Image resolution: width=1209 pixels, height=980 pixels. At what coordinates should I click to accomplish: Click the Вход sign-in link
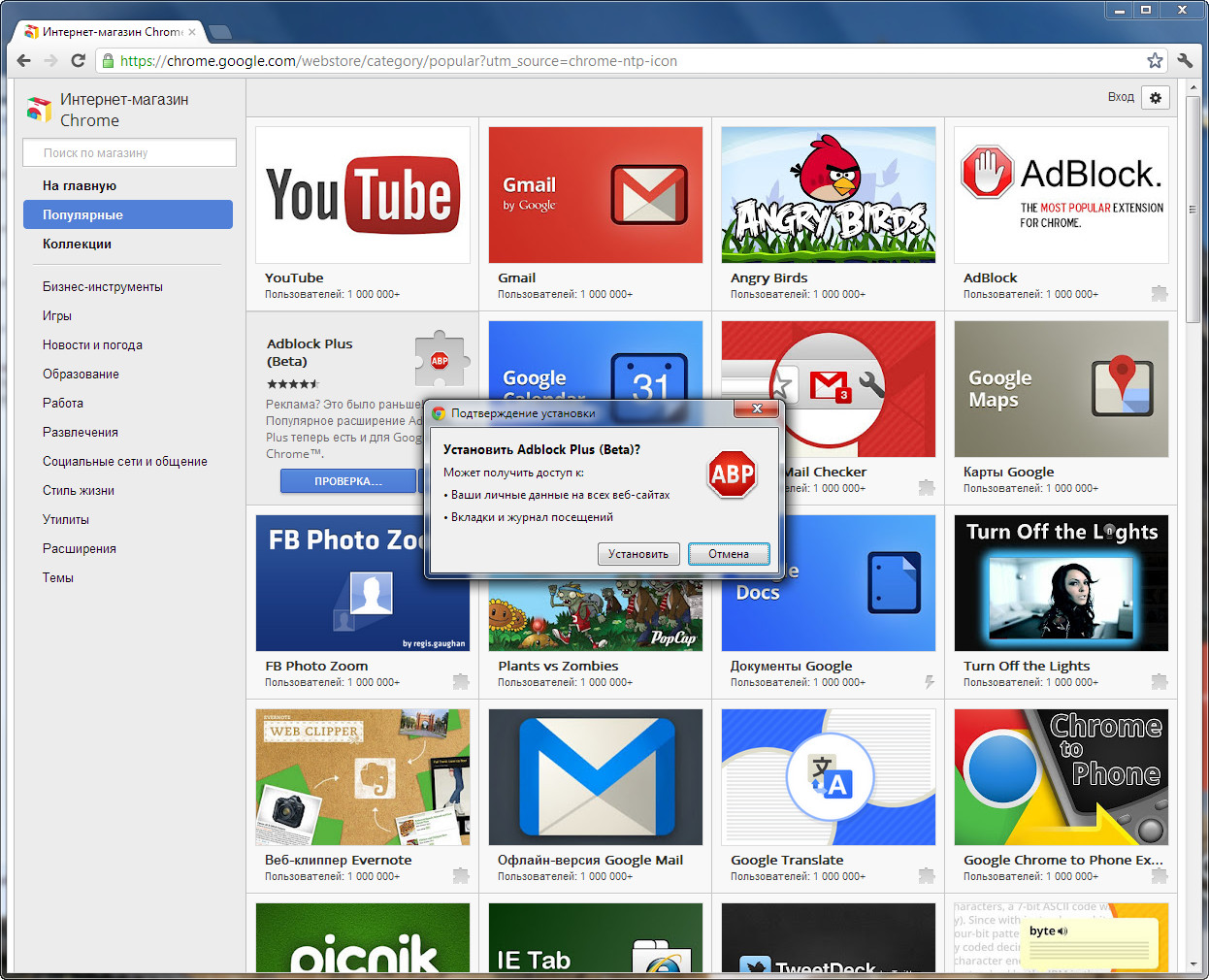tap(1121, 97)
